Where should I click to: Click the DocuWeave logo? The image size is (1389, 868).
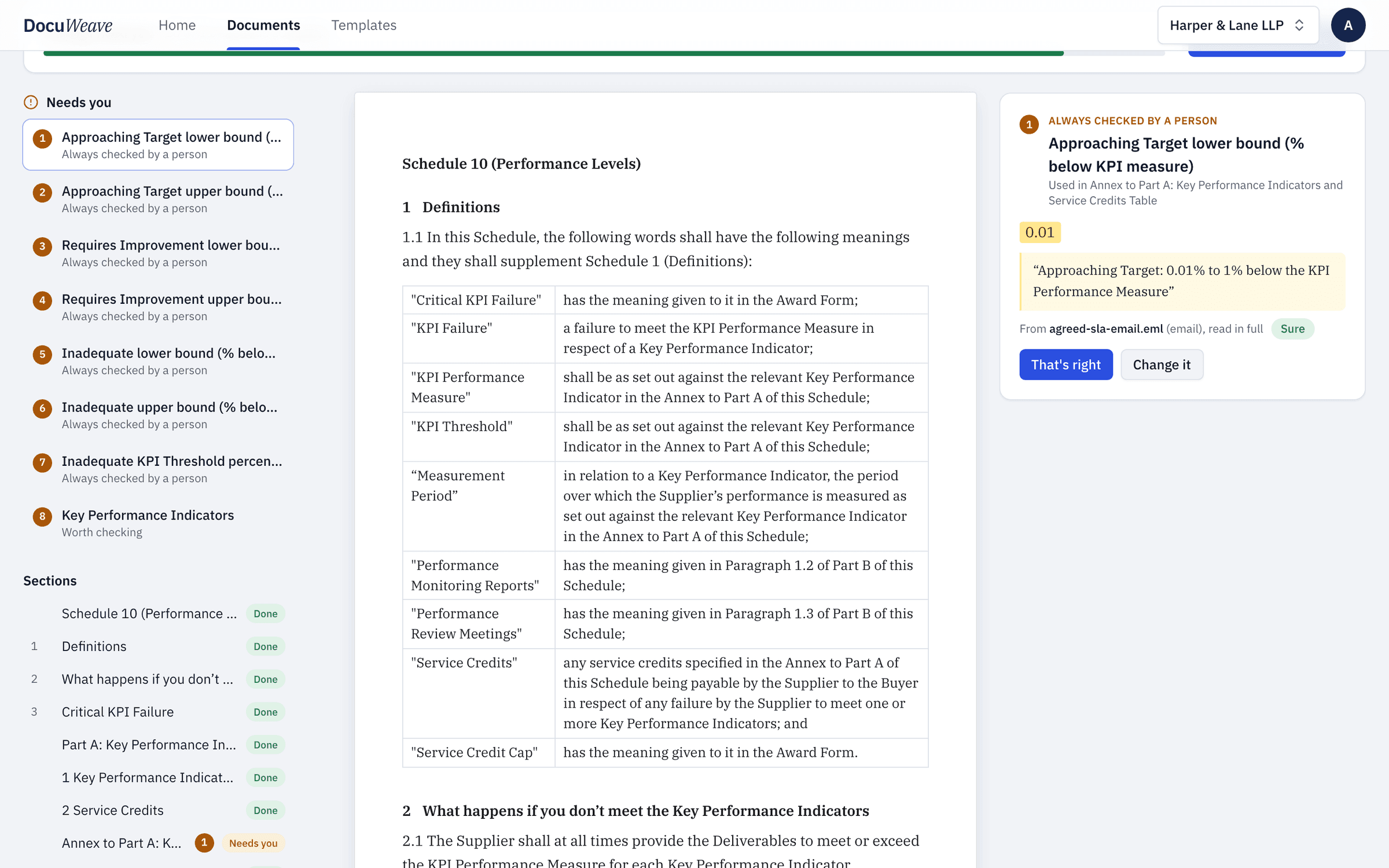68,25
